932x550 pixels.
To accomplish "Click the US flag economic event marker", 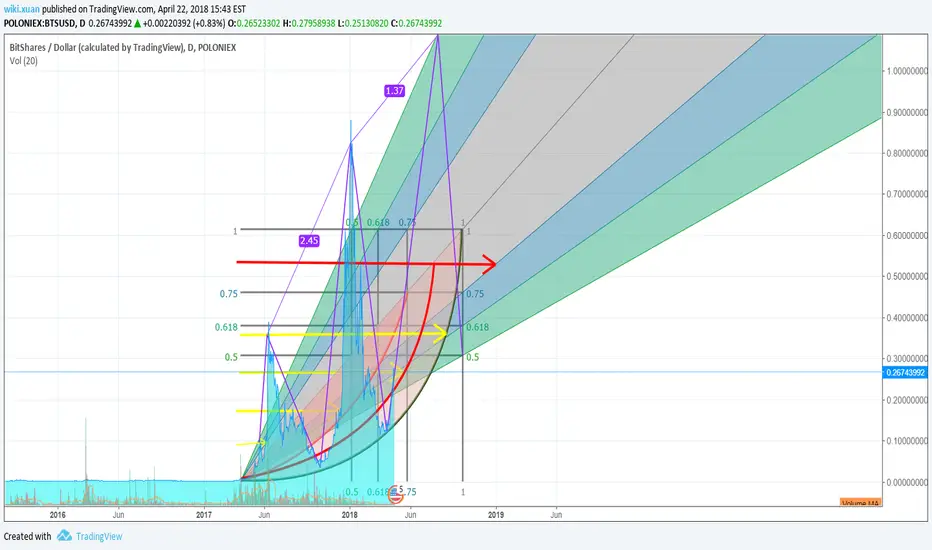I will coord(395,495).
